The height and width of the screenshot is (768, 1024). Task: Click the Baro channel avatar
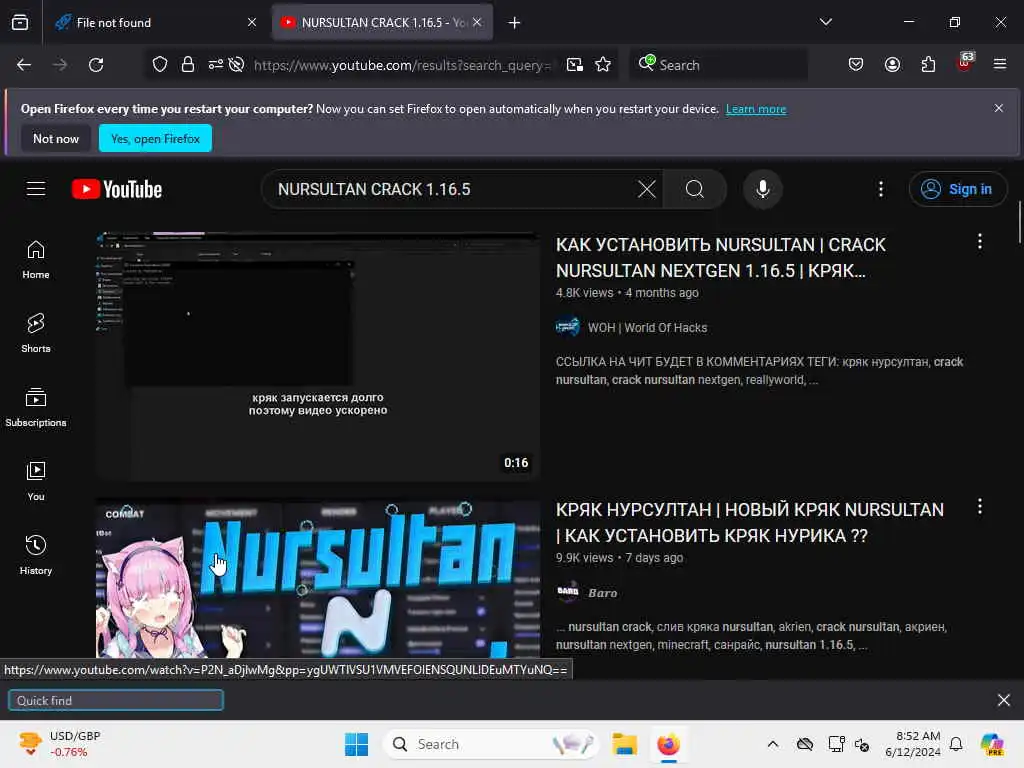coord(568,592)
